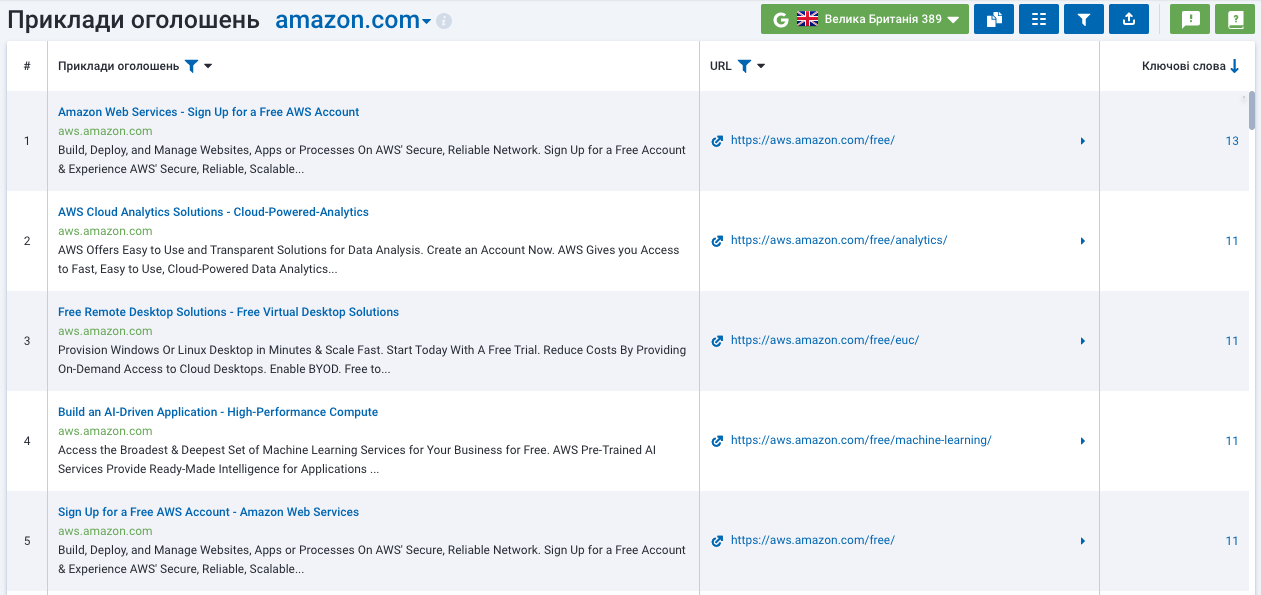
Task: Click the copy icon button in toolbar
Action: 994,19
